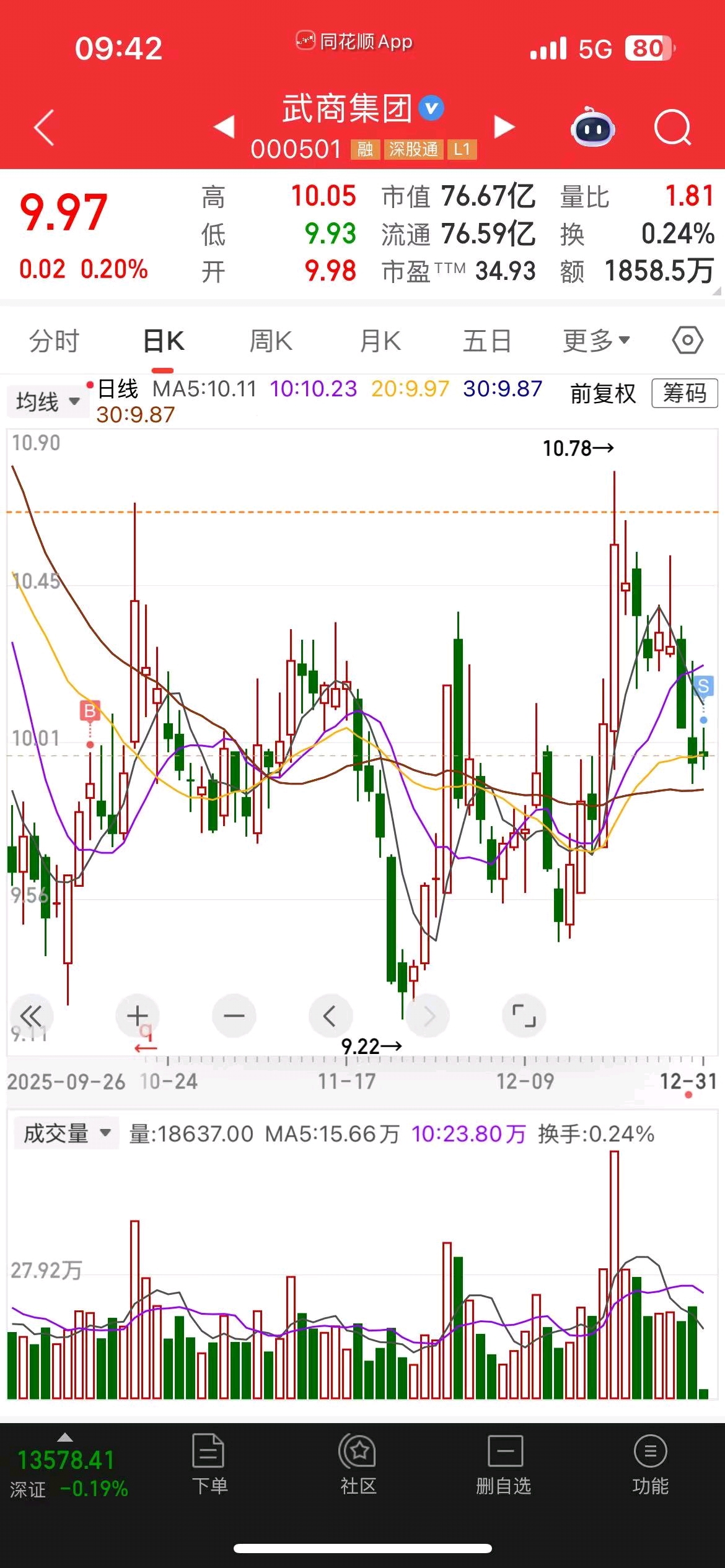Open the AI robot assistant
The width and height of the screenshot is (725, 1568).
(x=592, y=127)
